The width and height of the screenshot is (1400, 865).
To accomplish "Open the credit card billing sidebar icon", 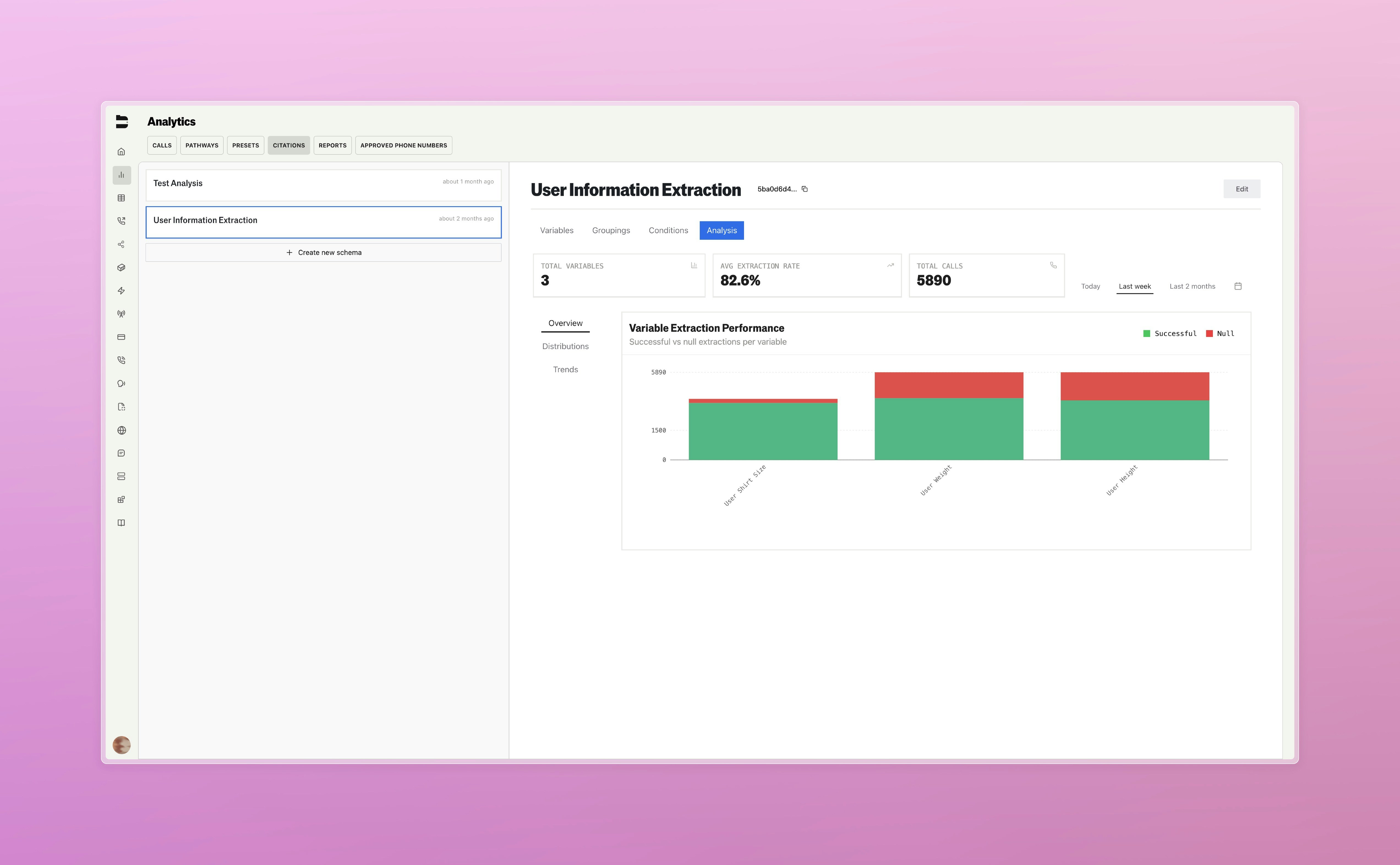I will click(121, 337).
